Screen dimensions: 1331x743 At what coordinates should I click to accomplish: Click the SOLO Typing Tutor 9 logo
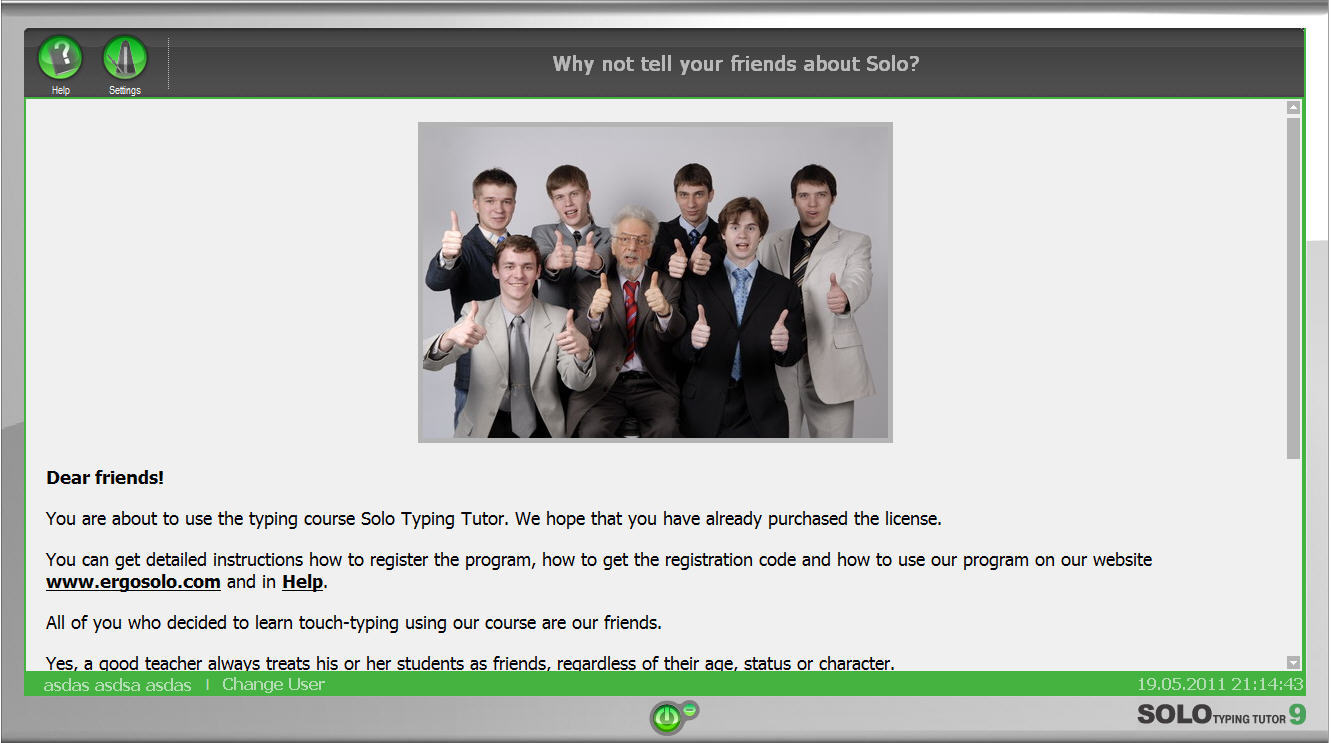tap(1220, 714)
